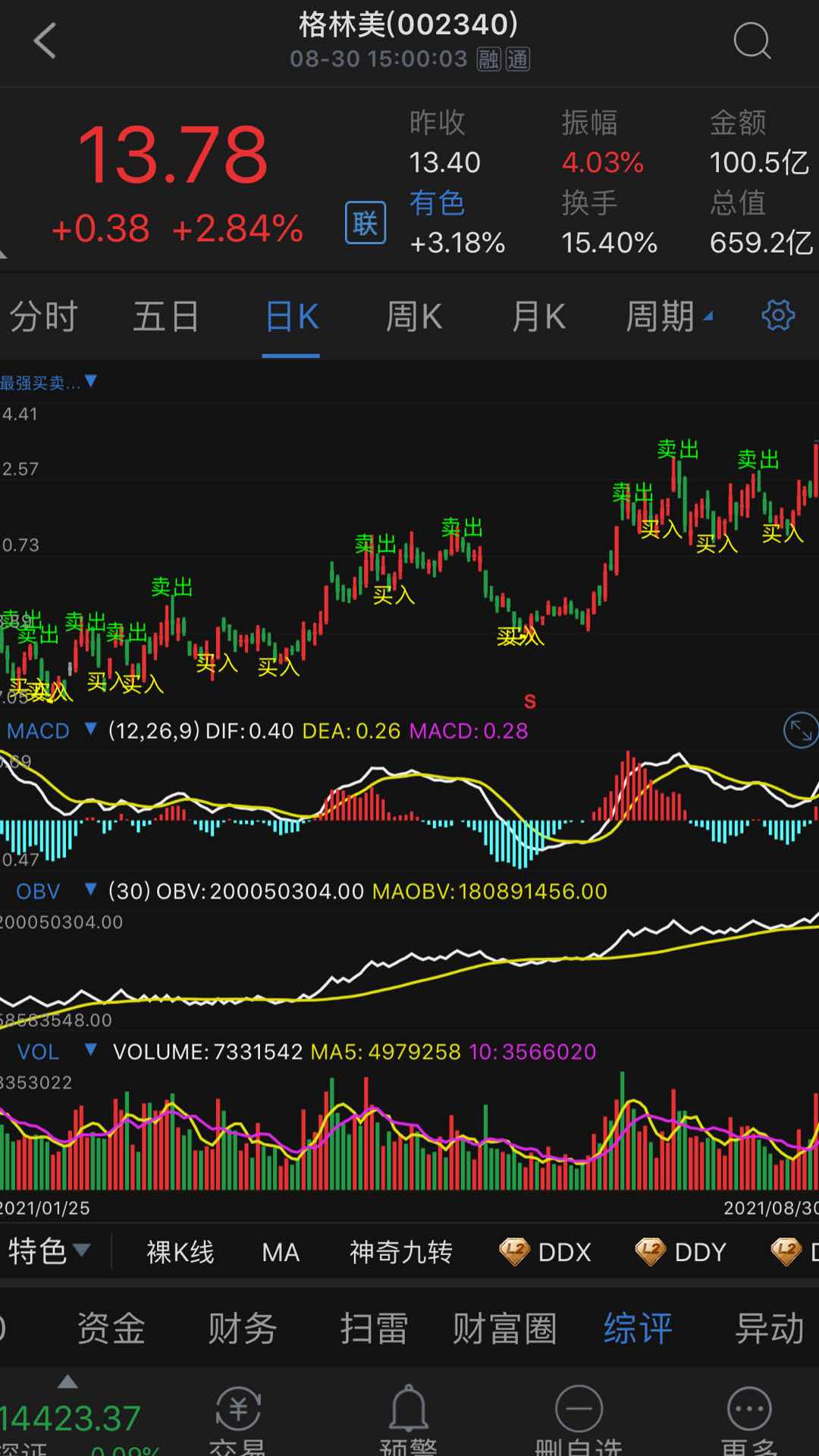Open chart settings gear icon

click(777, 315)
